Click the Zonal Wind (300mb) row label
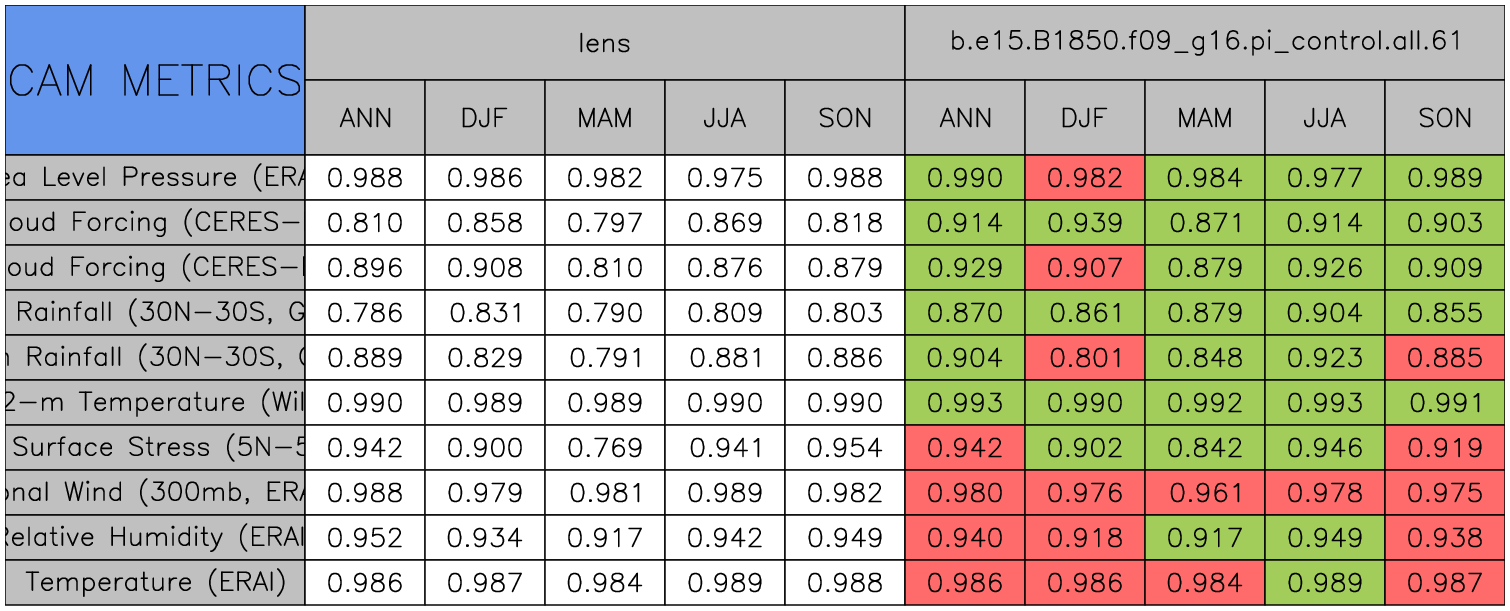 click(x=155, y=493)
